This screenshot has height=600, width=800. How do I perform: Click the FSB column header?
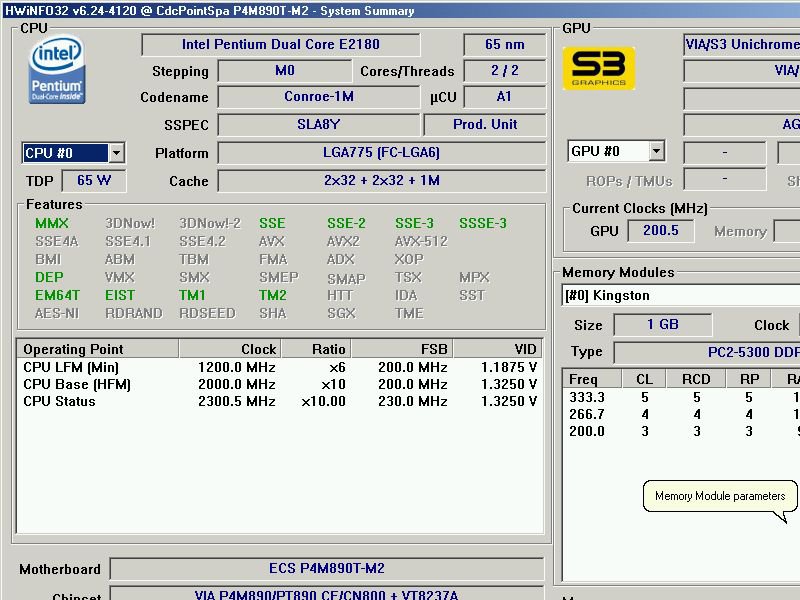tap(402, 349)
